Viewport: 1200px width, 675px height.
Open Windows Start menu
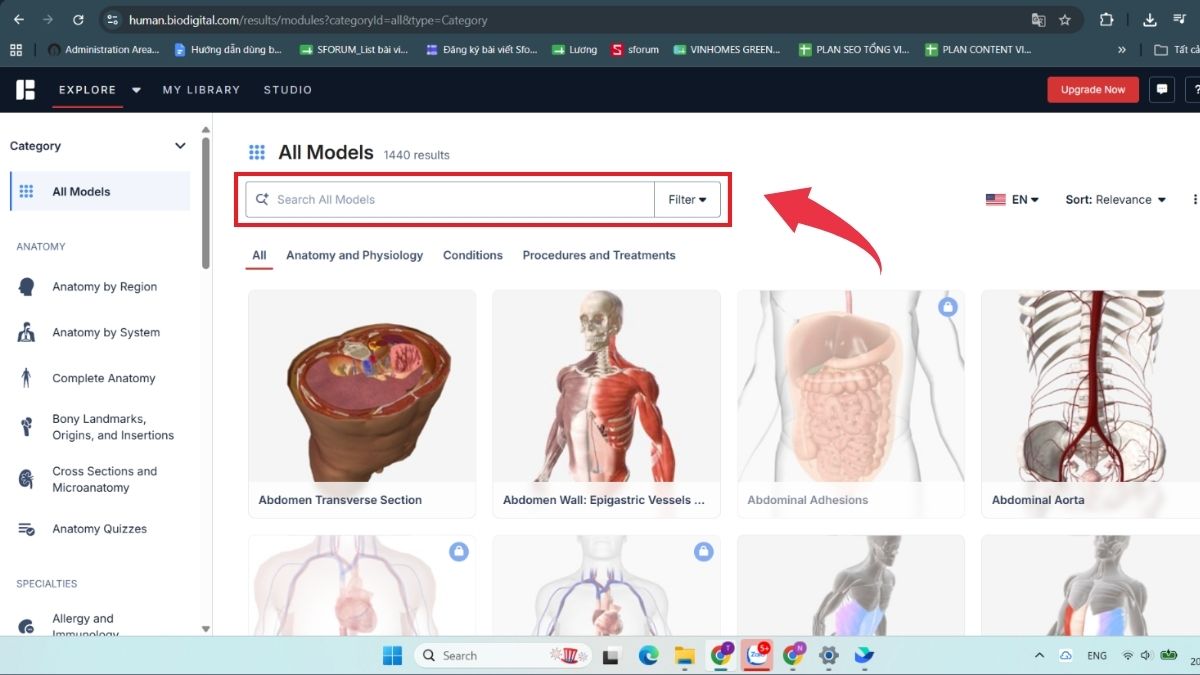392,655
